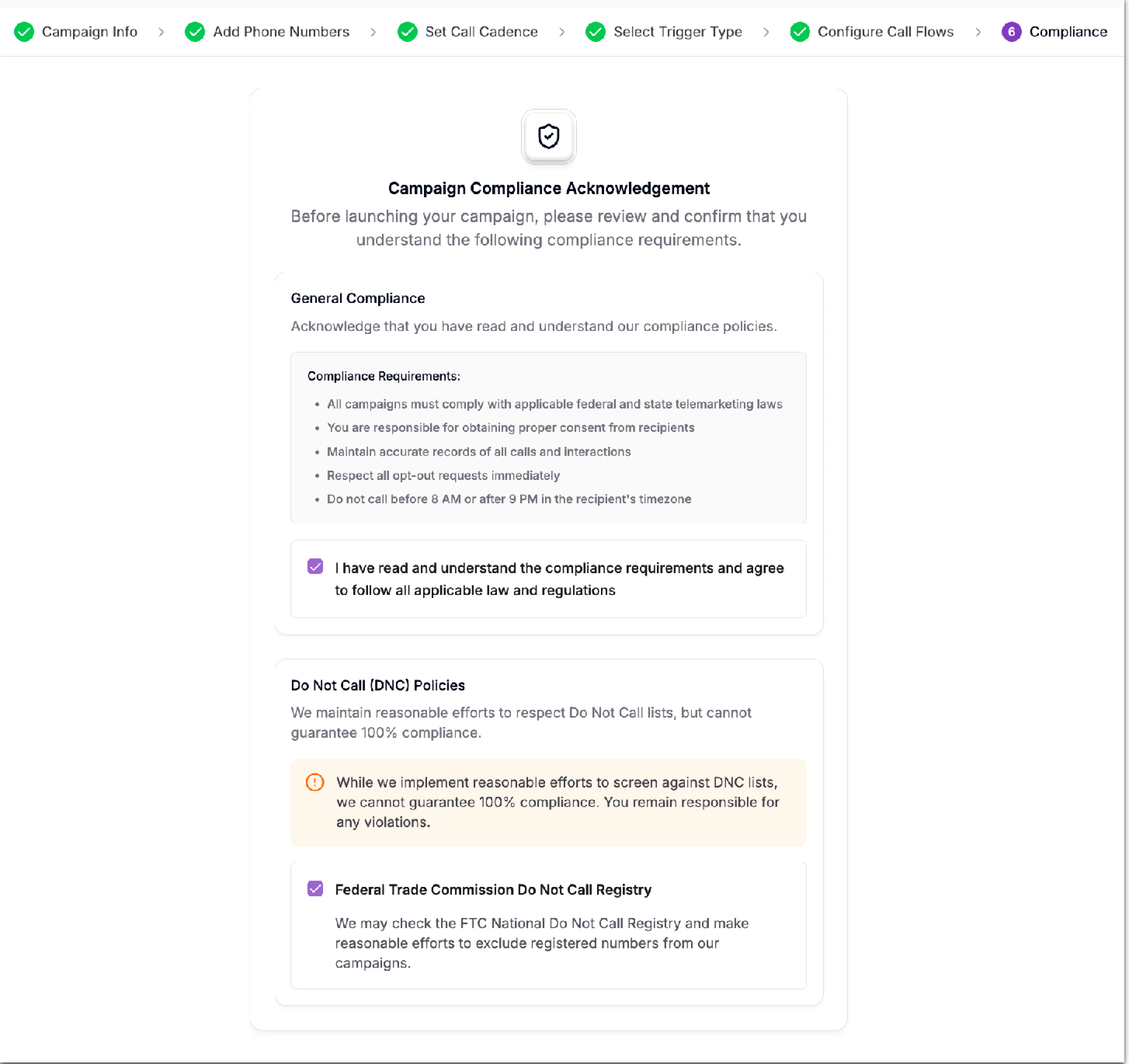Open the Add Phone Numbers step
Image resolution: width=1129 pixels, height=1064 pixels.
(281, 32)
